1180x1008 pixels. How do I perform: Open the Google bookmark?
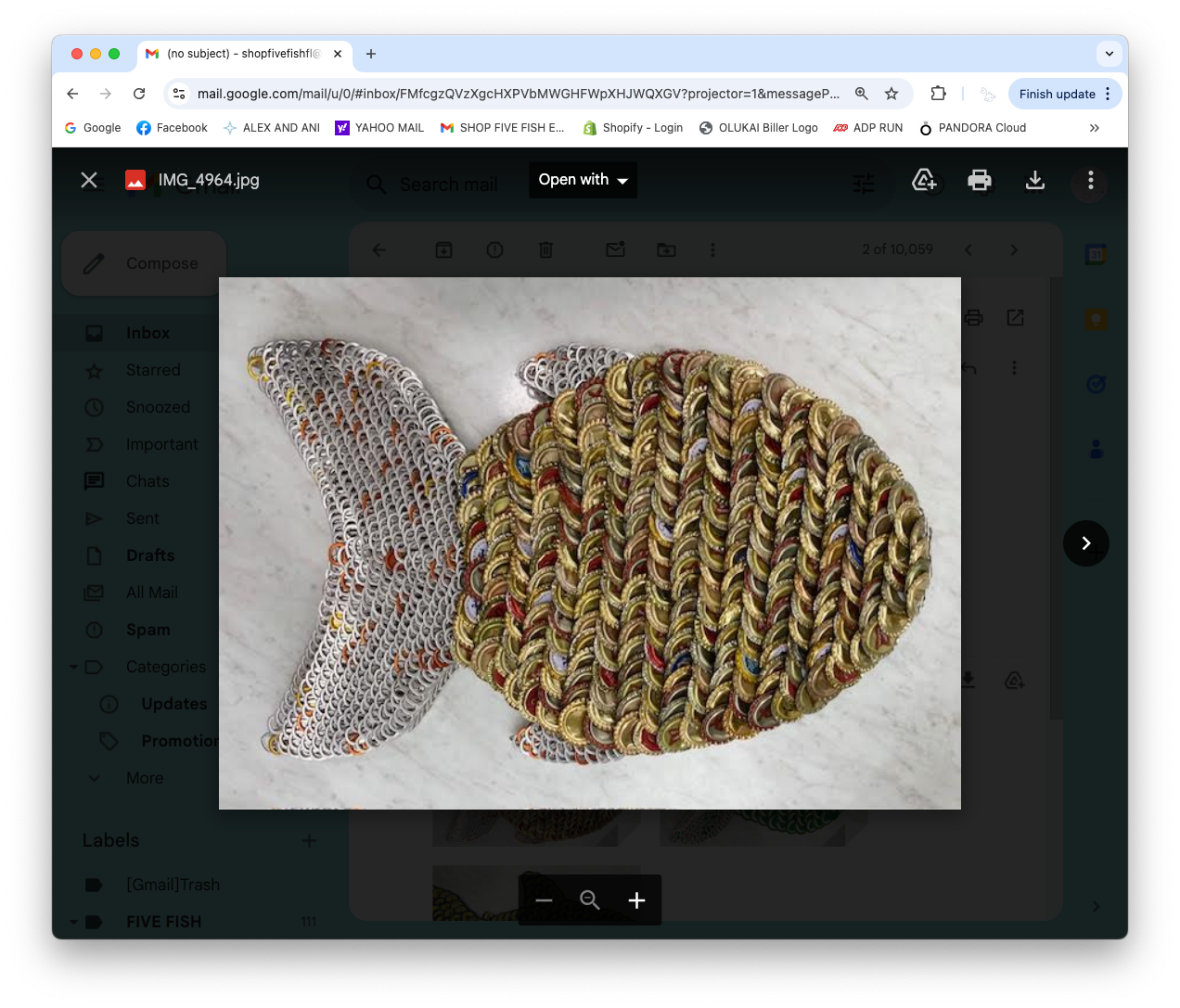[93, 128]
